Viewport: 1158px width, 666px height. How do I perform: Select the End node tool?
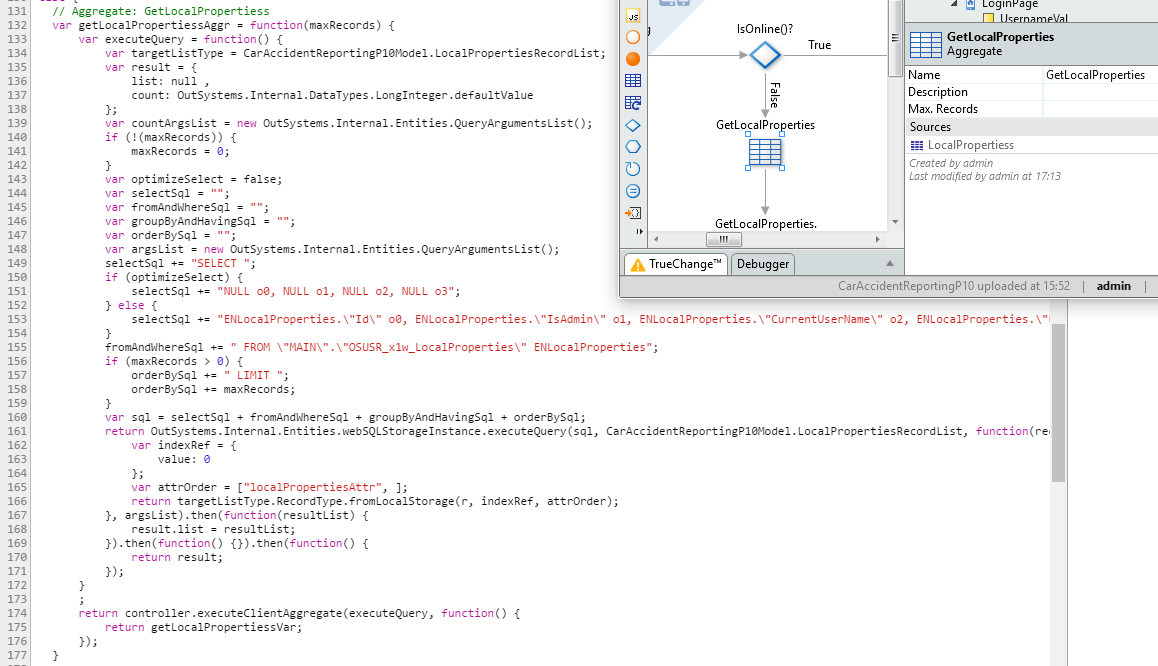(x=634, y=58)
